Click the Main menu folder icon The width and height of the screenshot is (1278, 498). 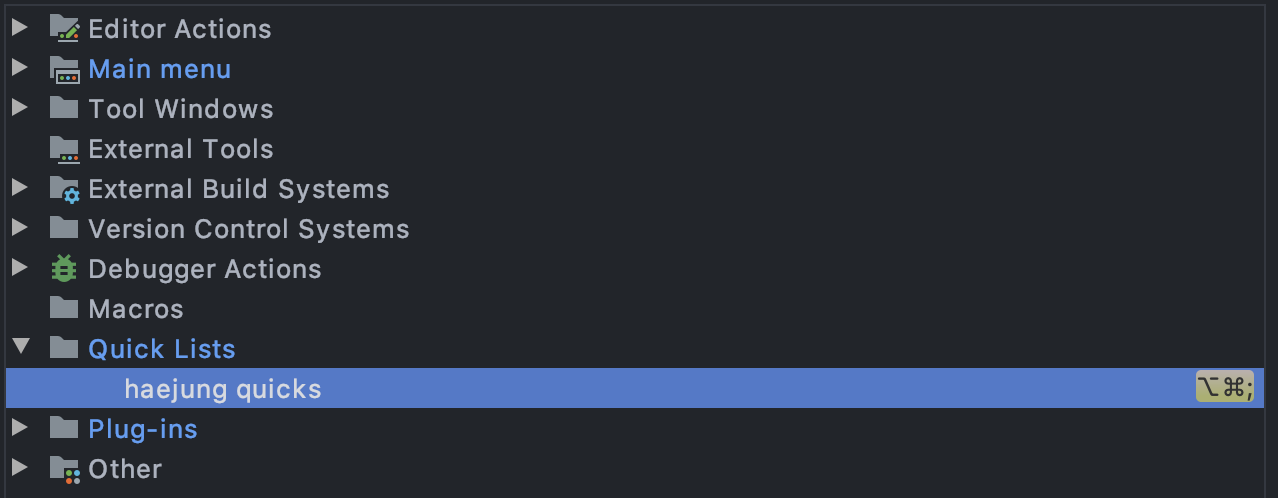(64, 69)
